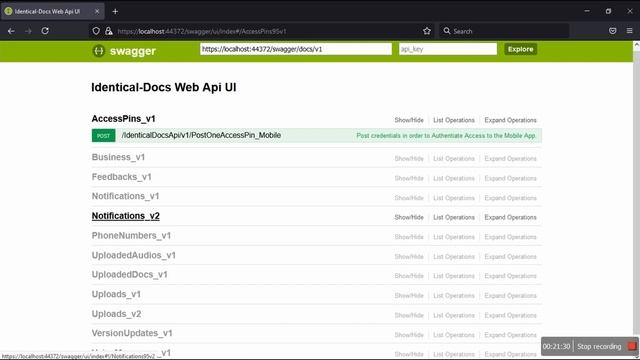640x360 pixels.
Task: Expand the UploadedAudios_v1 section
Action: point(133,255)
